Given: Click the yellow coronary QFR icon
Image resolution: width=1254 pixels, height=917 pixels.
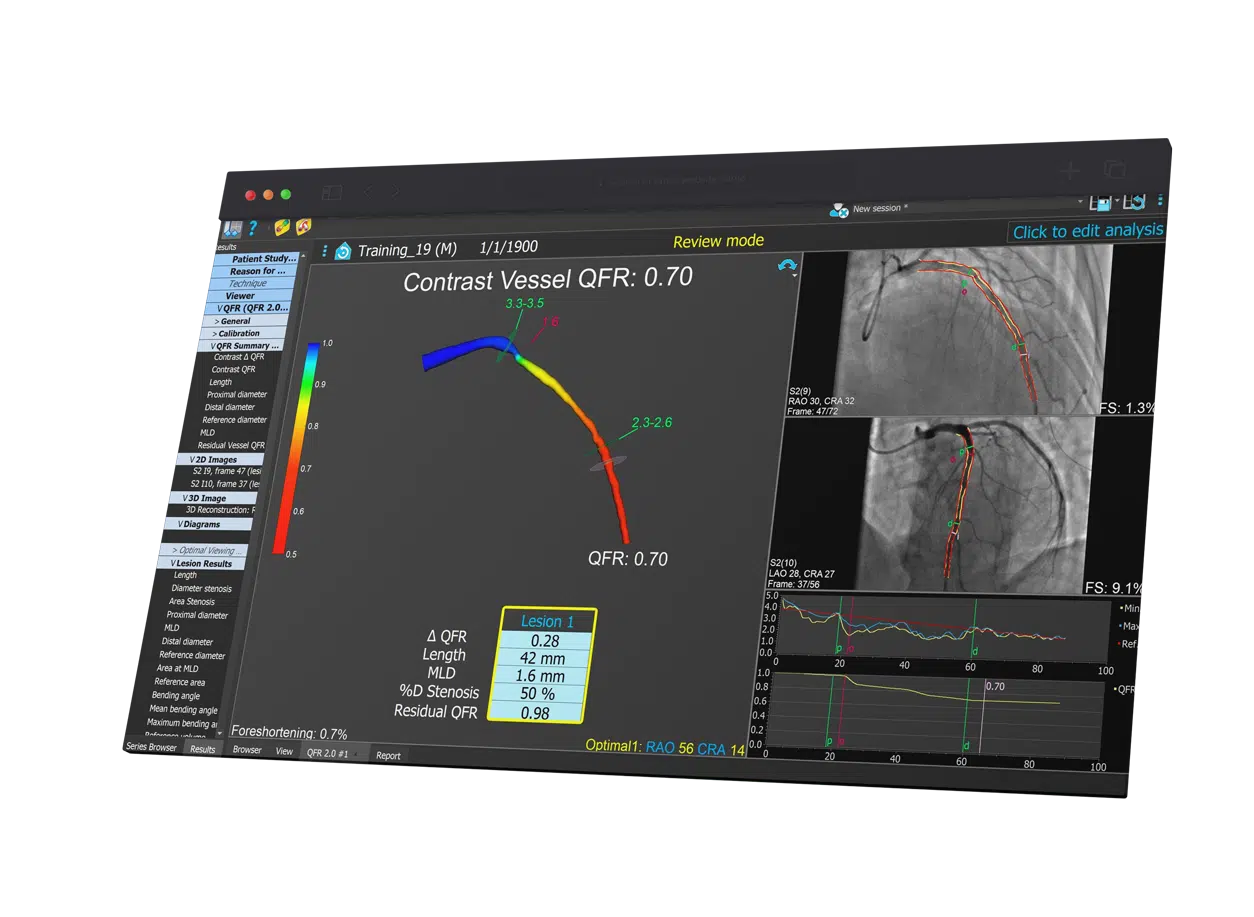Looking at the screenshot, I should [303, 227].
